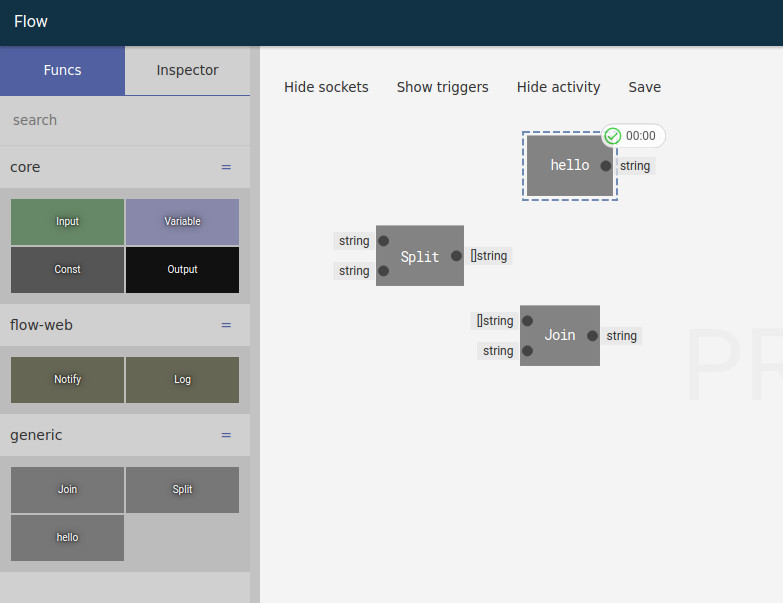Collapse the flow-web section

[x=226, y=325]
